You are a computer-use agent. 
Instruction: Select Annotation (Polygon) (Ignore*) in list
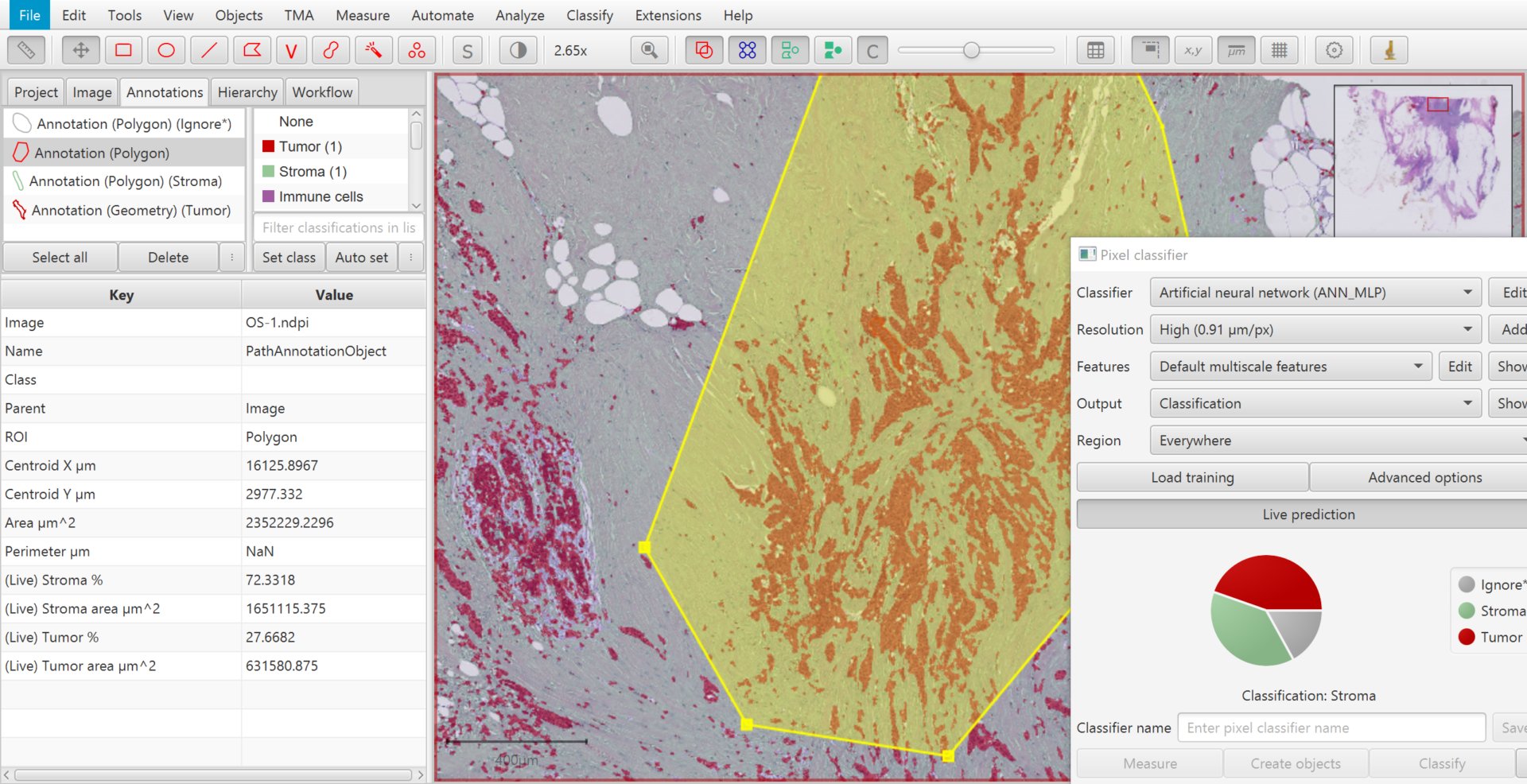(125, 124)
